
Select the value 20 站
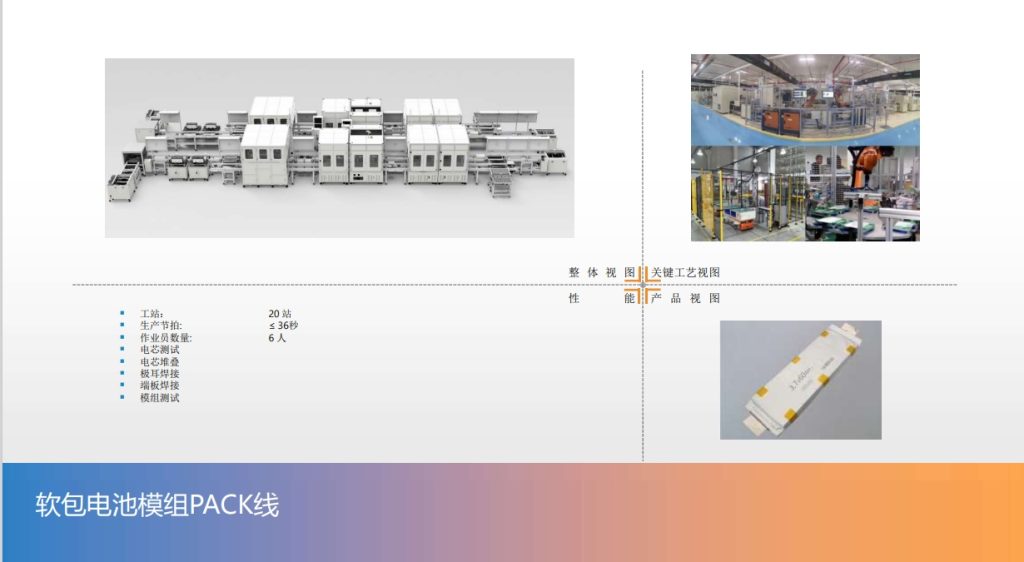(x=280, y=314)
